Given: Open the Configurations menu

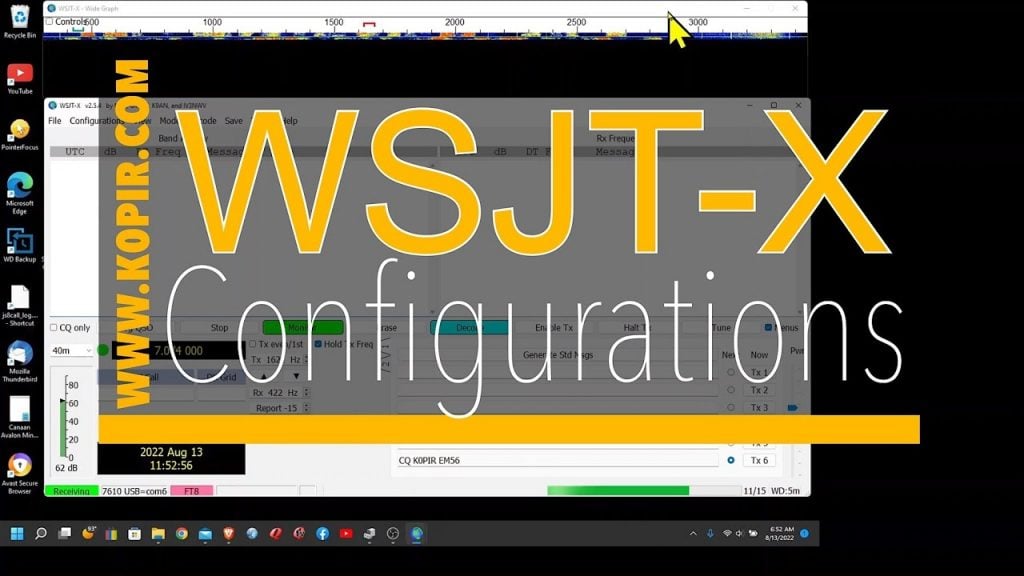Looking at the screenshot, I should [x=97, y=121].
